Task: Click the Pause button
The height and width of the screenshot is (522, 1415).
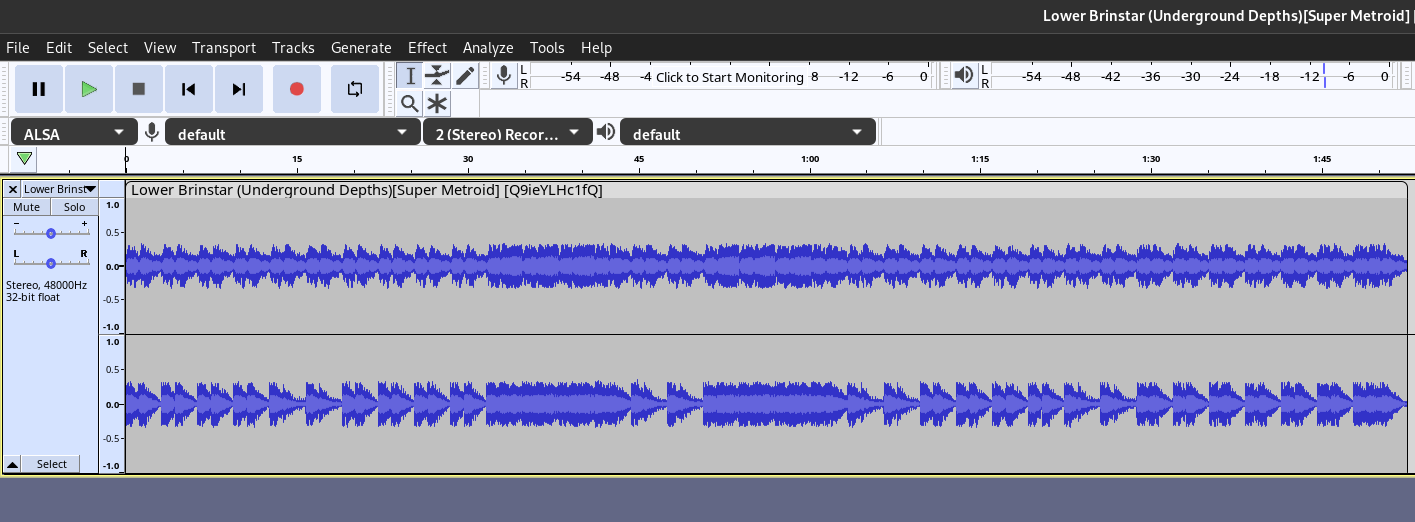Action: click(39, 89)
